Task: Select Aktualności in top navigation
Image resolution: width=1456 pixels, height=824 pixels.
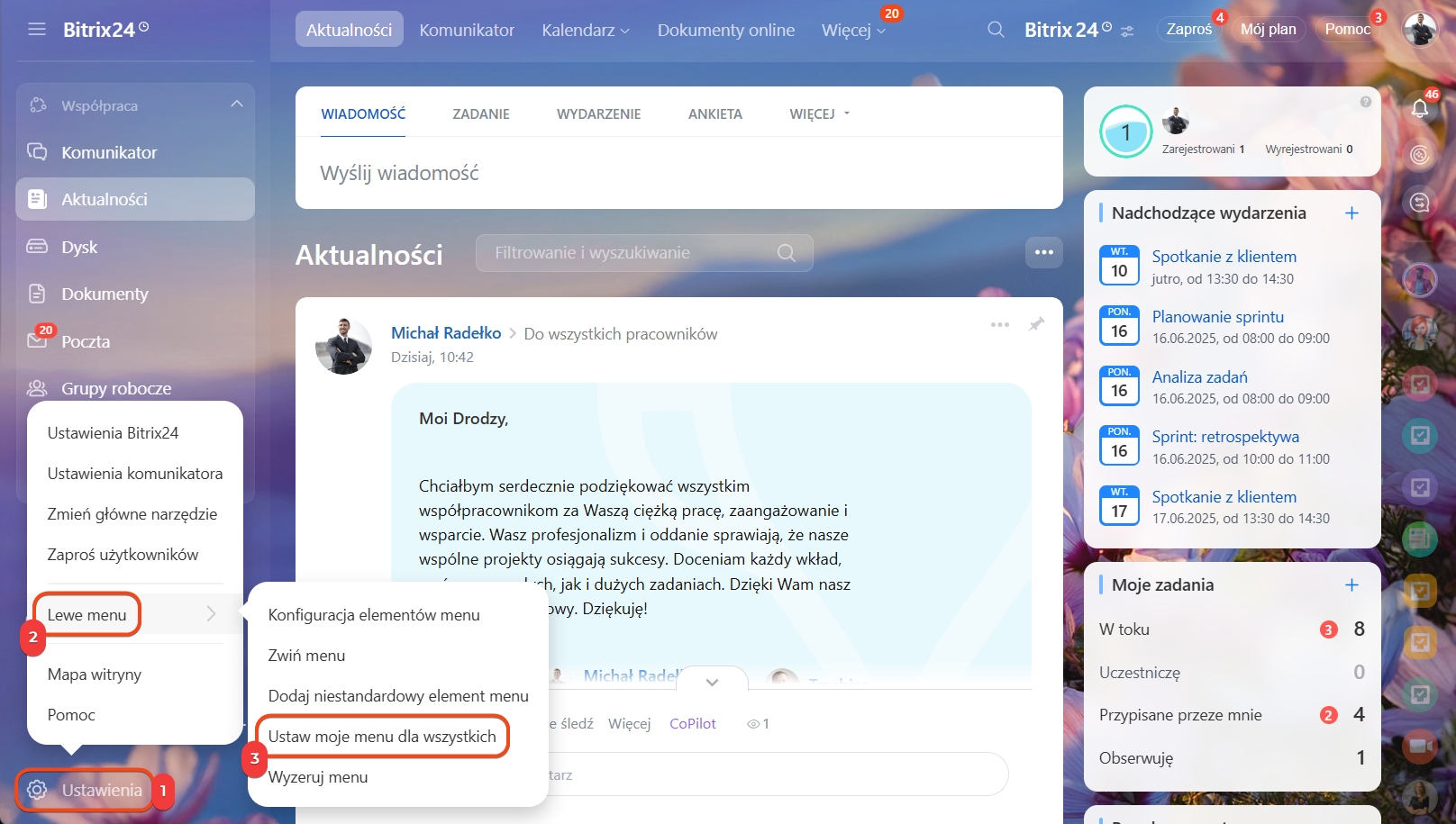Action: pos(349,30)
